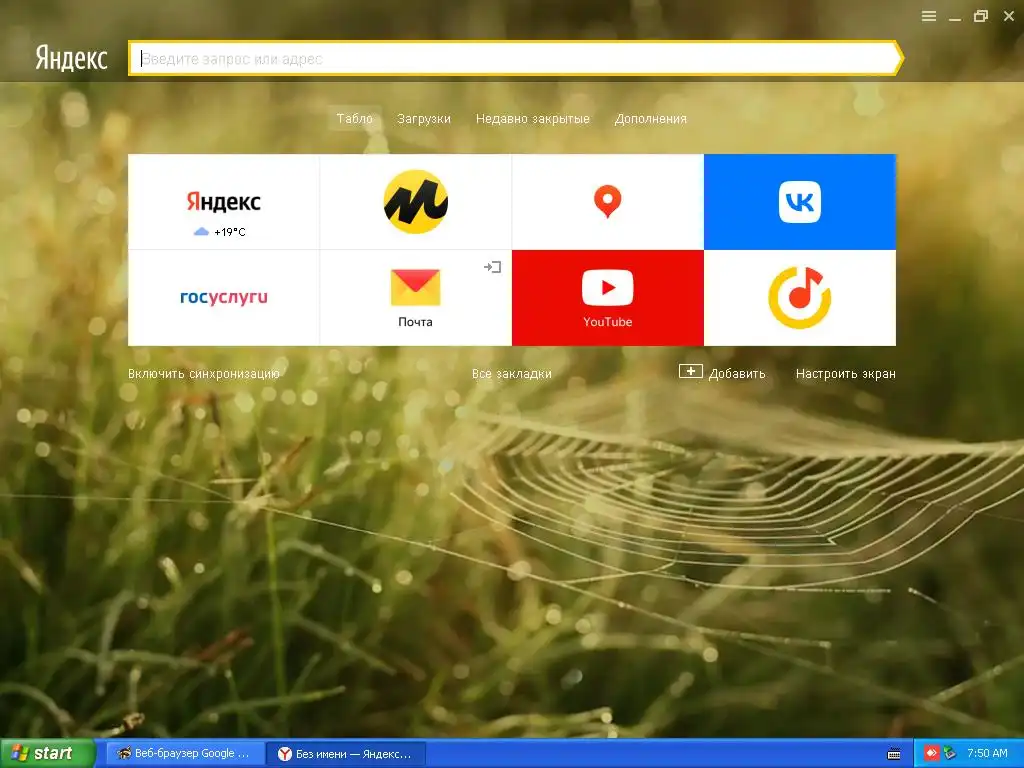Switch to the Дополнения tab

point(650,119)
